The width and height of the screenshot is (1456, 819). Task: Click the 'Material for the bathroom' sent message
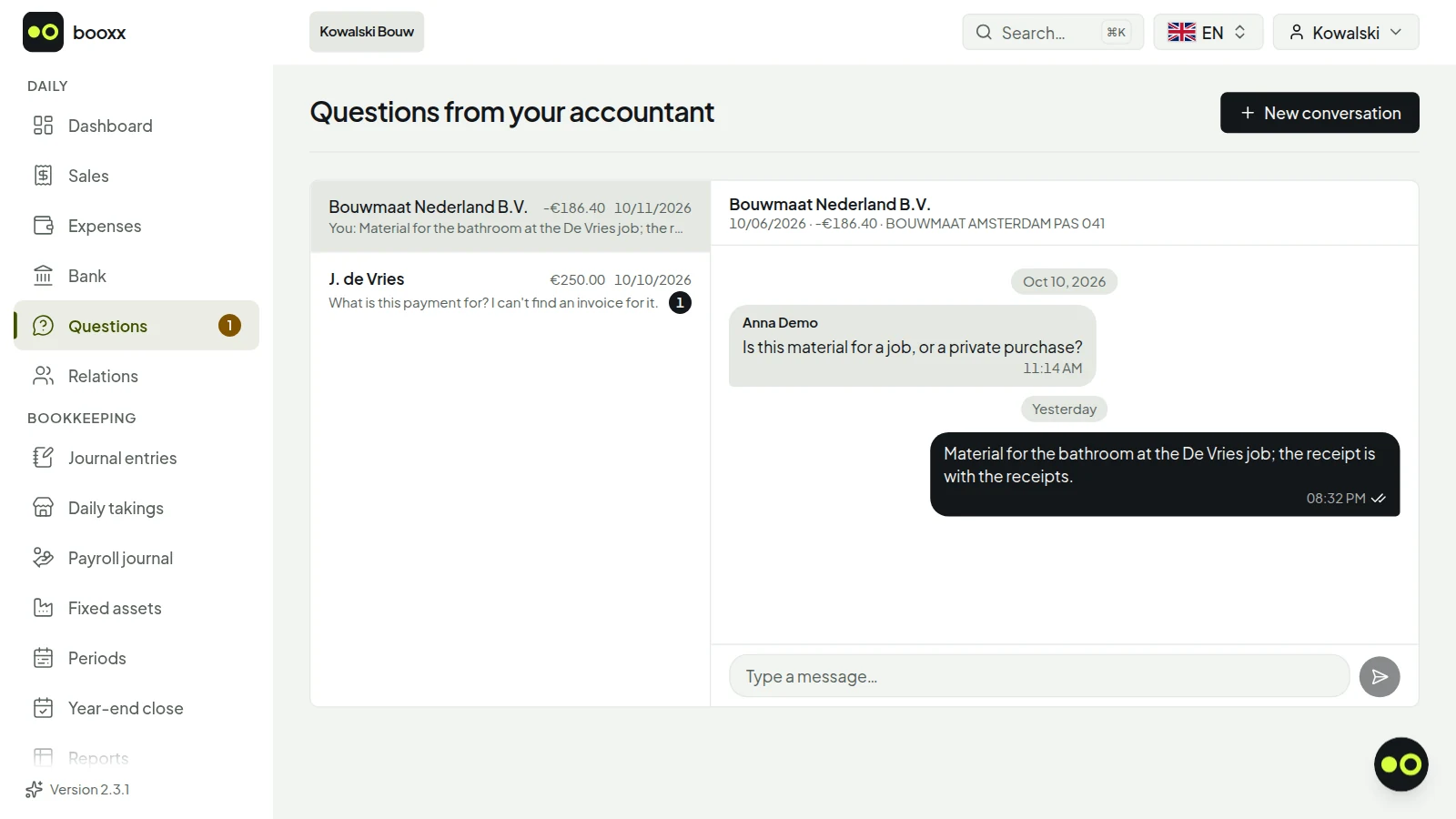click(x=1165, y=474)
